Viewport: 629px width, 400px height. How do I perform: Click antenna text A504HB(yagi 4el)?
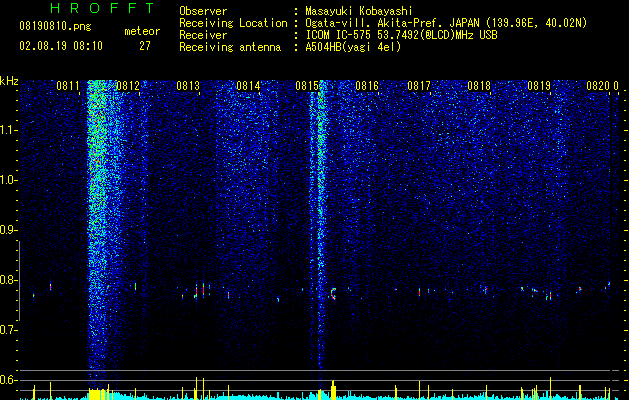tap(353, 47)
